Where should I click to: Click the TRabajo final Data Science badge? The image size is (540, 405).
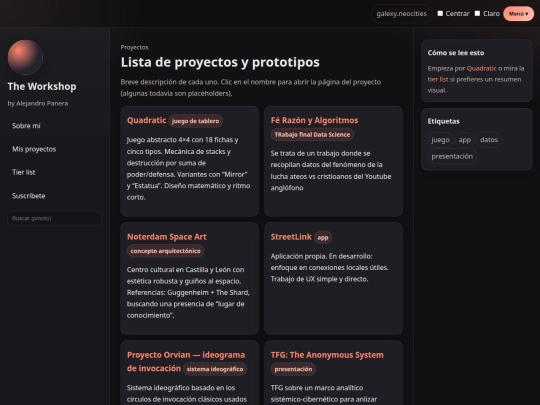pos(312,135)
